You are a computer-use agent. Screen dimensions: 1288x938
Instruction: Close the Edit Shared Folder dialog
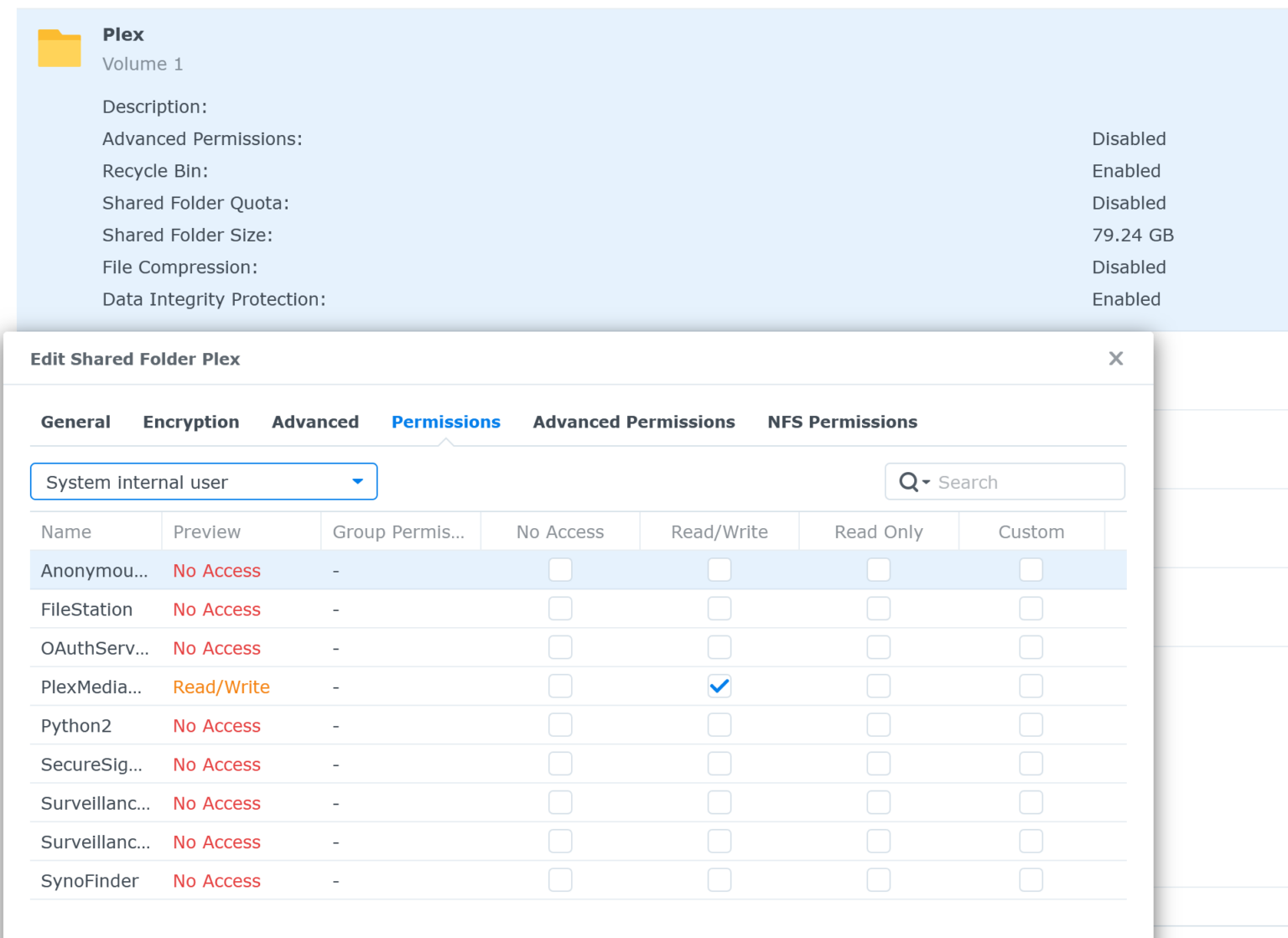1116,359
